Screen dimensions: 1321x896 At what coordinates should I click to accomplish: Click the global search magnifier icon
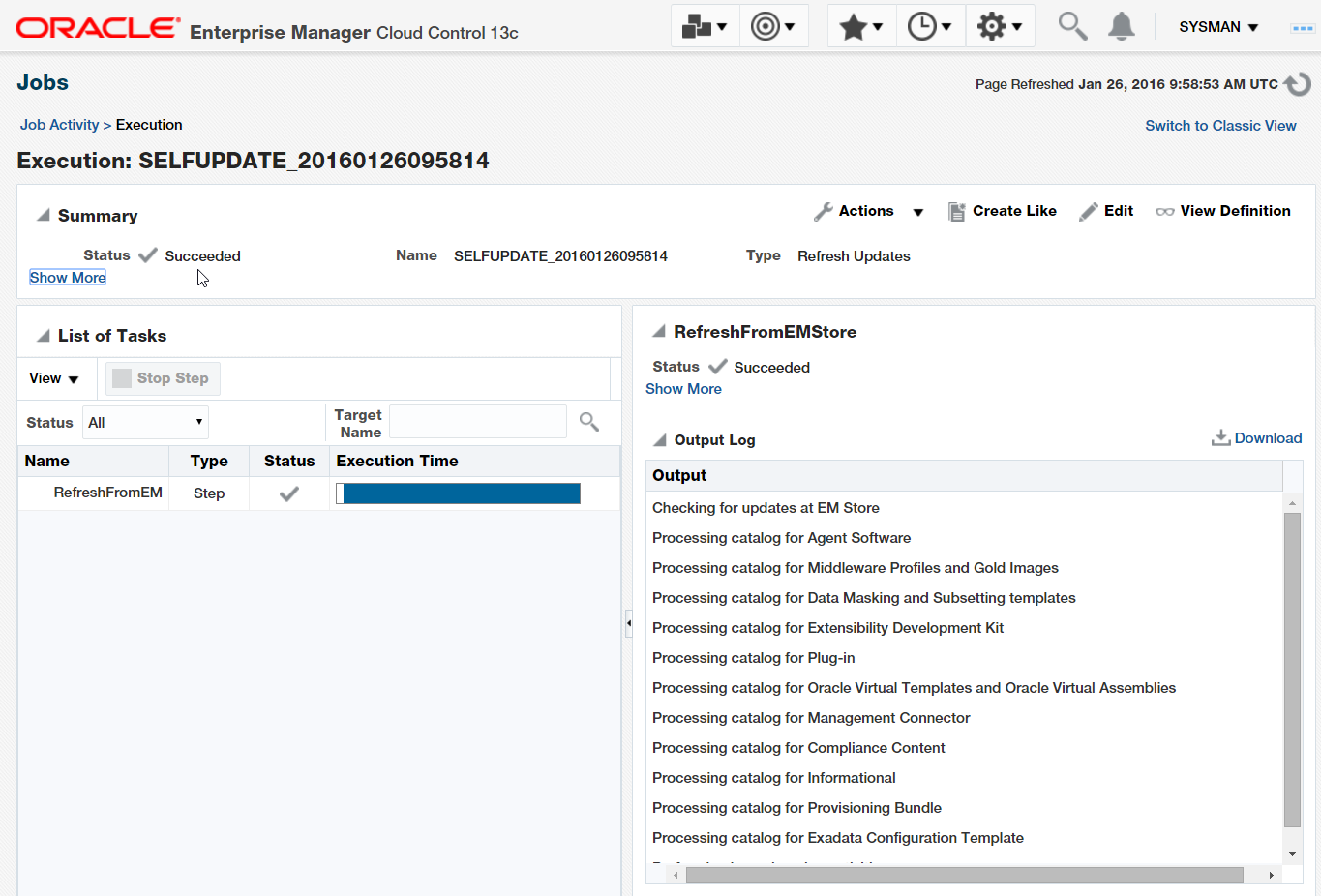[1072, 26]
